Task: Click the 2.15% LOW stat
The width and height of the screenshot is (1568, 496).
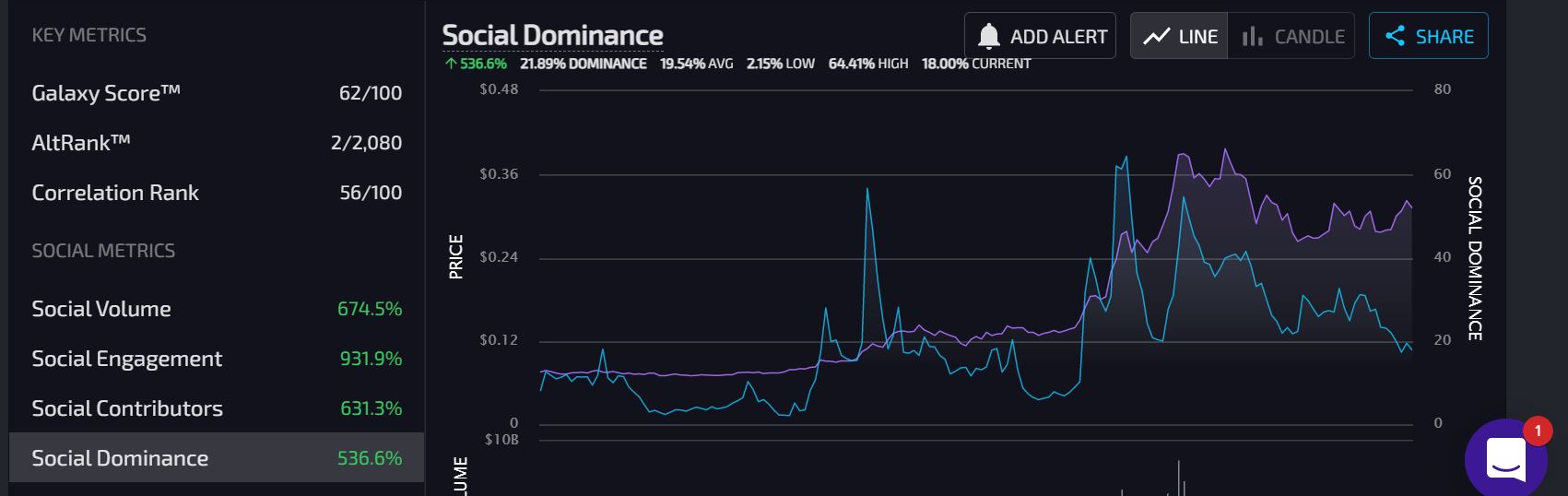Action: tap(780, 64)
